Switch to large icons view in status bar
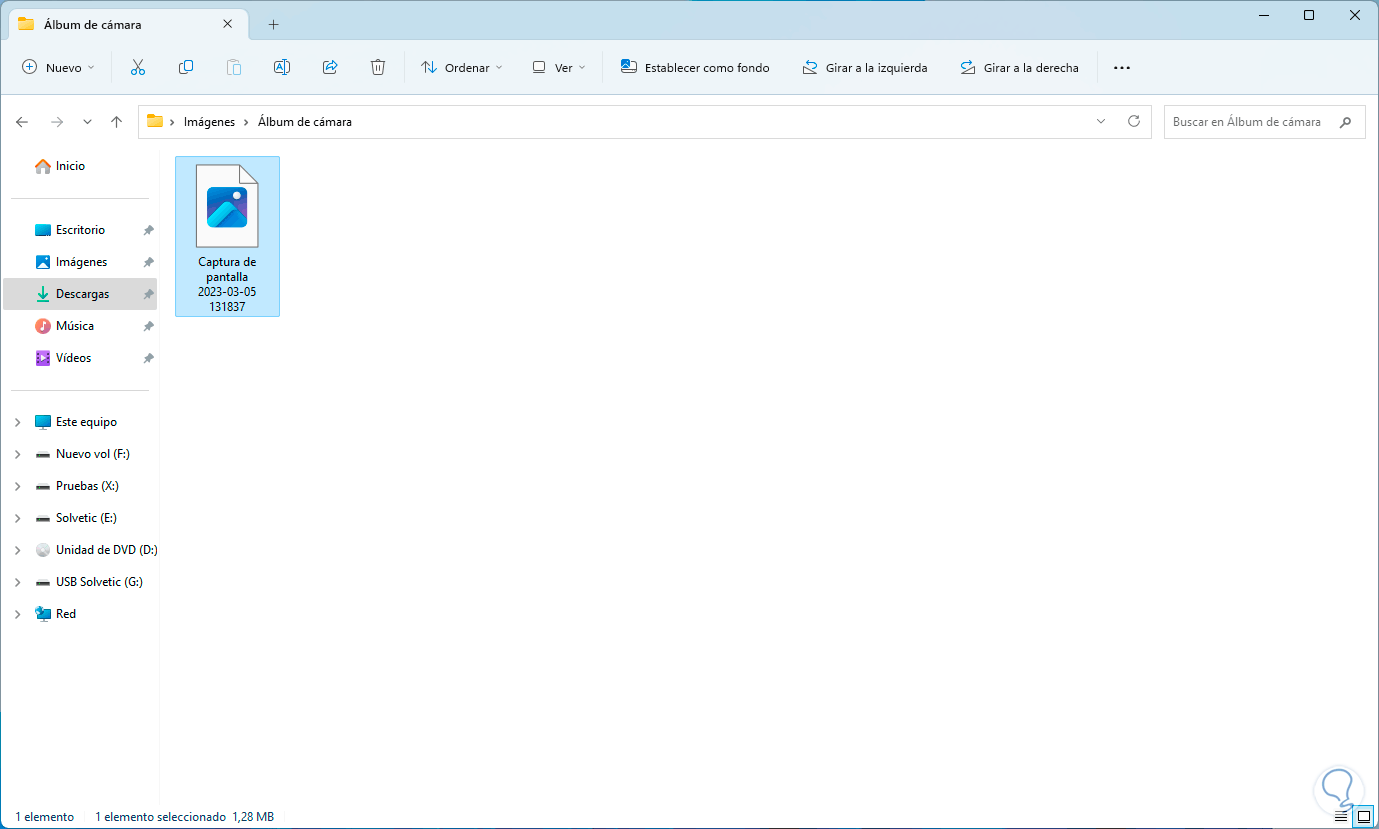 click(1364, 817)
